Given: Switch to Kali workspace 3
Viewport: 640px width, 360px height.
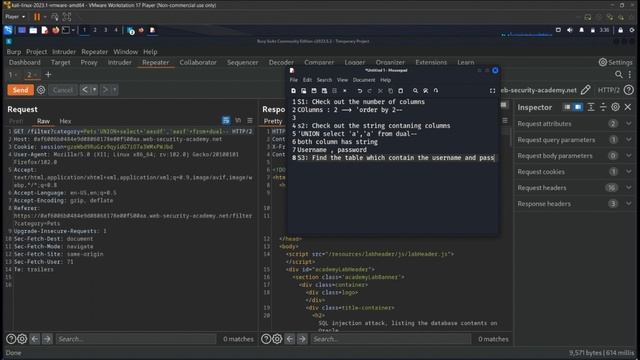Looking at the screenshot, I should click(x=105, y=30).
